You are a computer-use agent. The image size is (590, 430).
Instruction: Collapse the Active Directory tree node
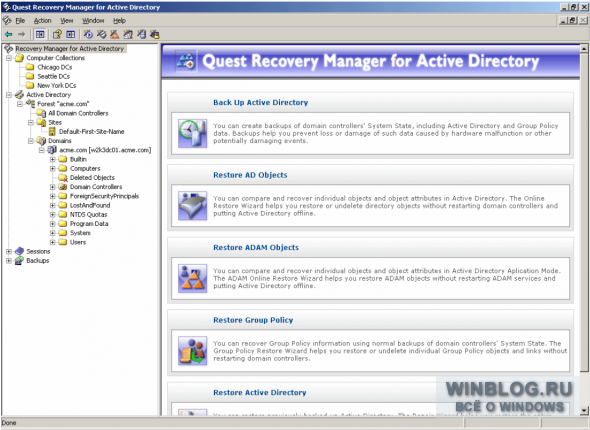(9, 95)
